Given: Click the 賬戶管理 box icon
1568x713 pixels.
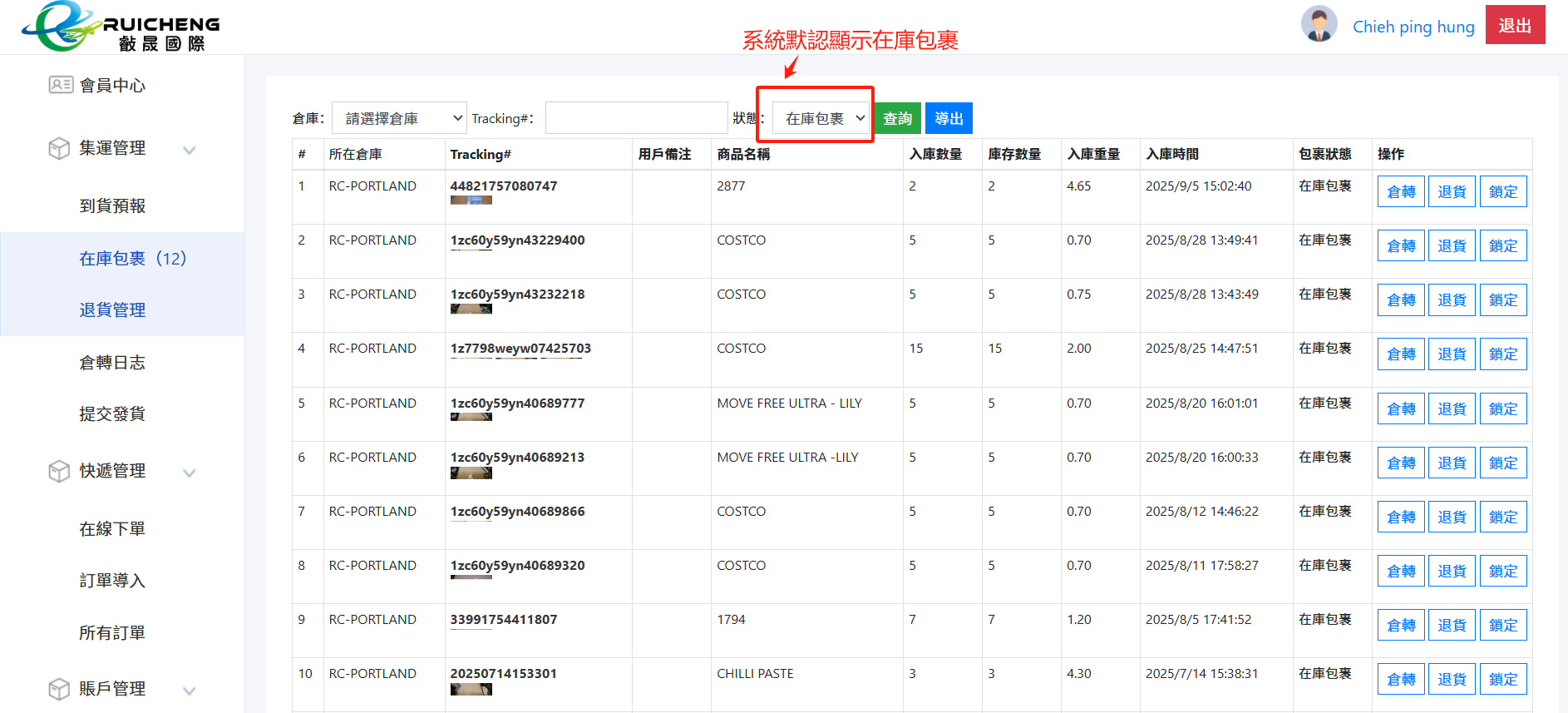Looking at the screenshot, I should pyautogui.click(x=59, y=689).
